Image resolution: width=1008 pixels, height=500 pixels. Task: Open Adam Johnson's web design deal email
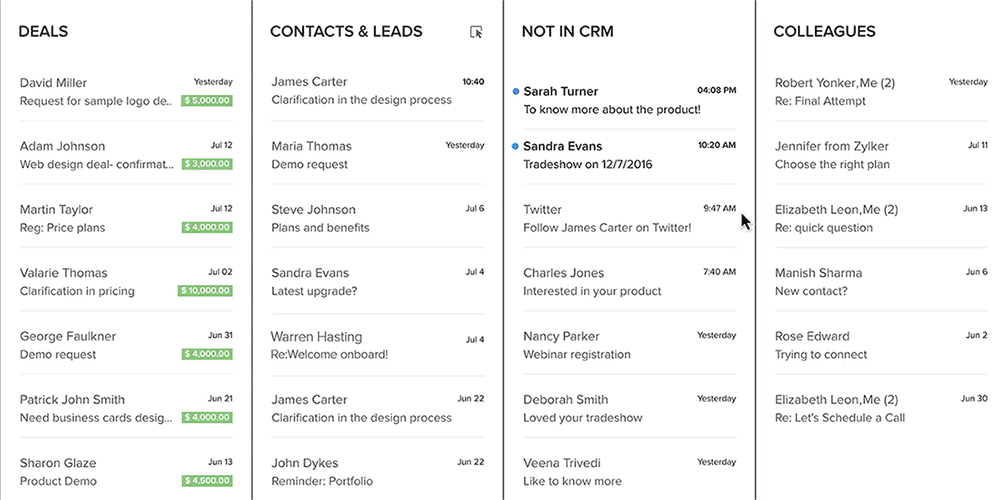126,155
